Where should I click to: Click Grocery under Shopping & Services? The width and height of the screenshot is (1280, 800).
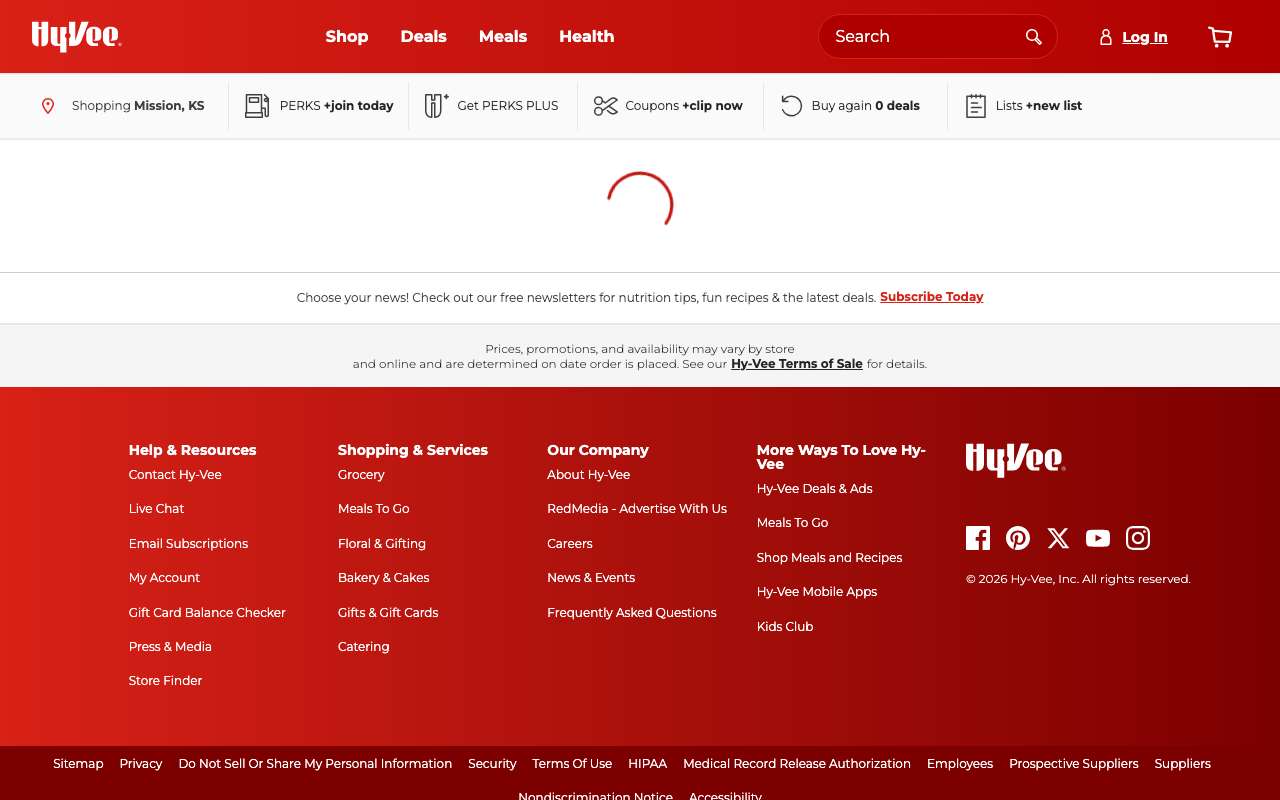click(361, 475)
